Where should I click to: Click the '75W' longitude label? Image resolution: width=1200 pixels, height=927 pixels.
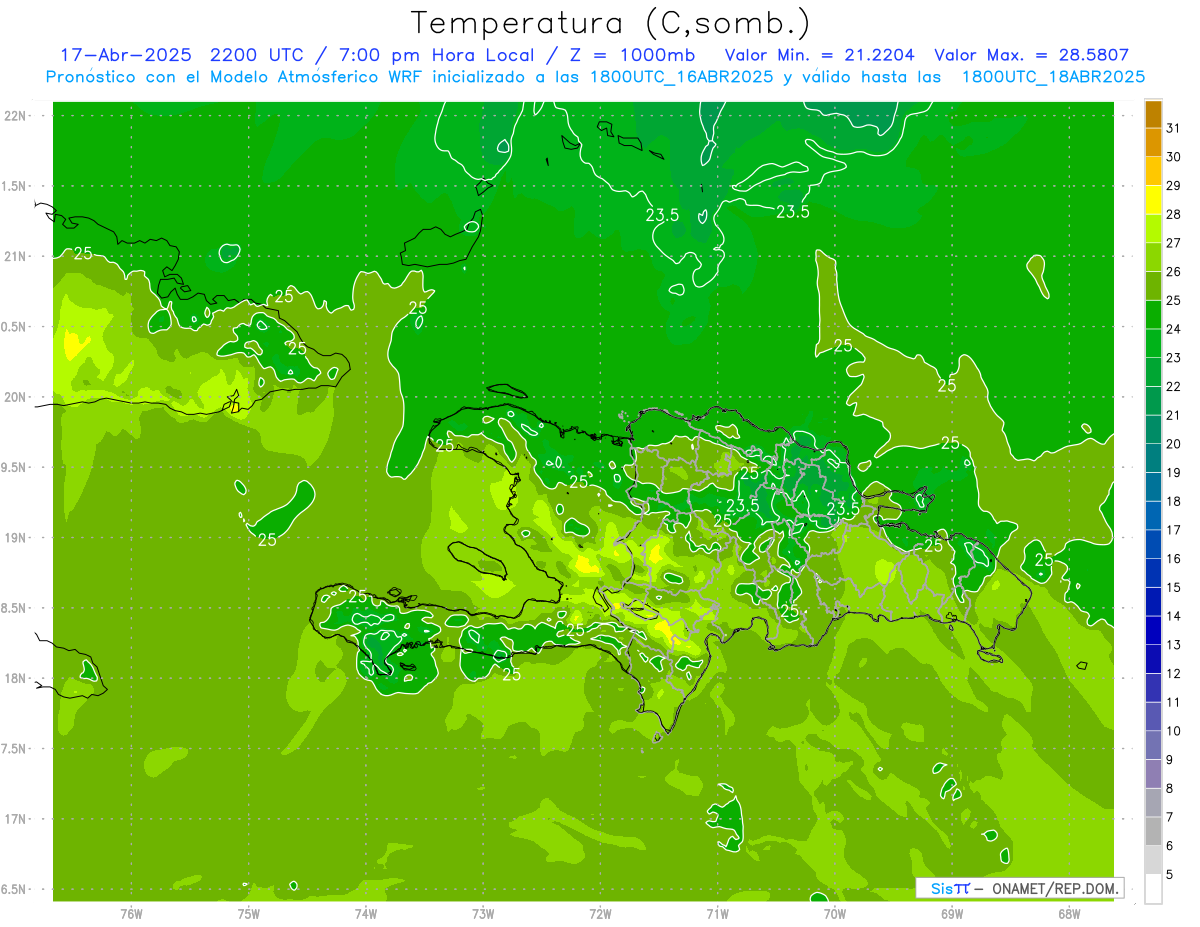point(248,914)
